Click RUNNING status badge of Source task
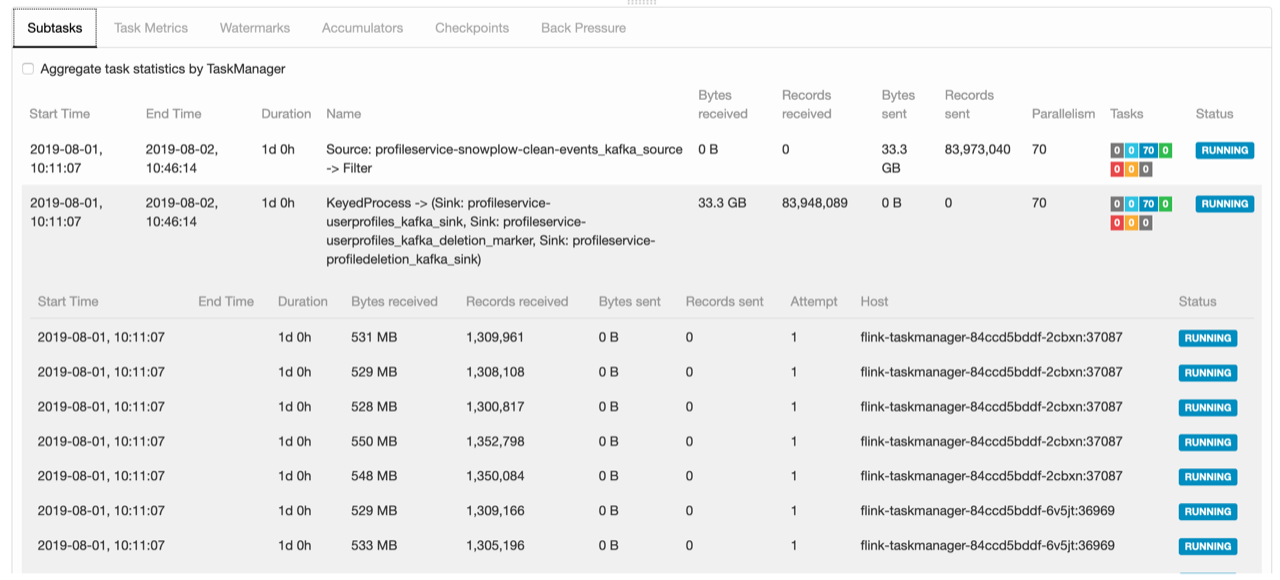This screenshot has height=580, width=1280. click(x=1224, y=151)
